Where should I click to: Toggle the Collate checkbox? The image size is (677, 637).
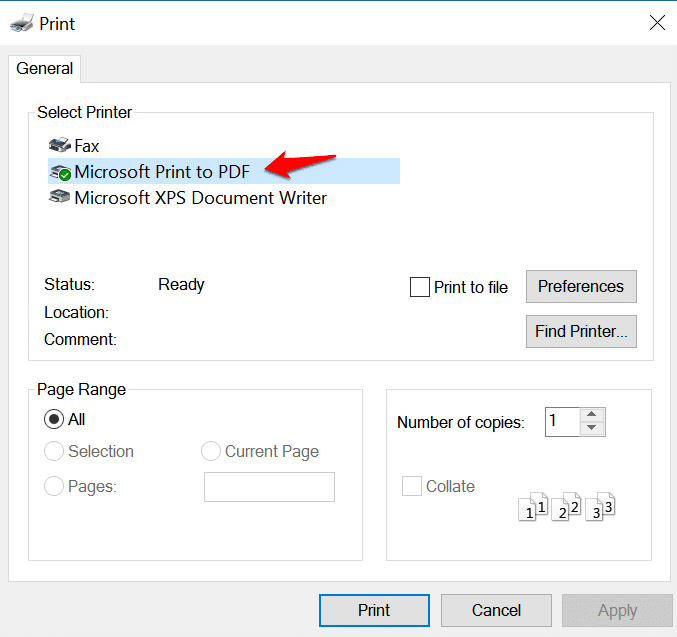412,486
